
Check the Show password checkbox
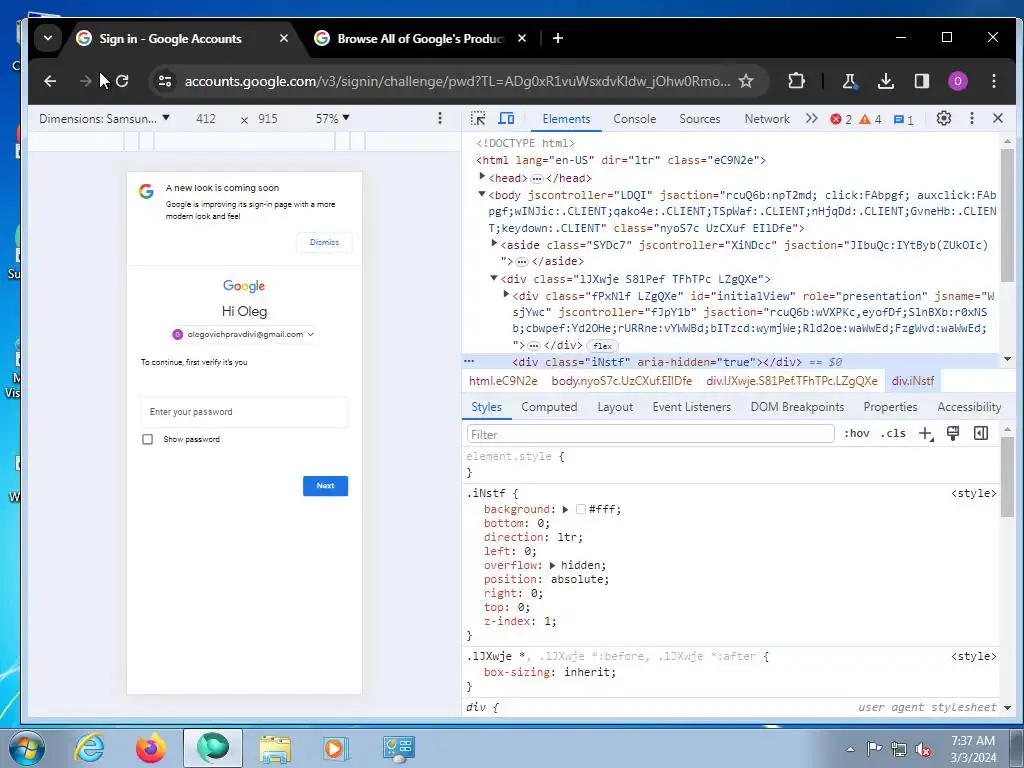(x=148, y=440)
